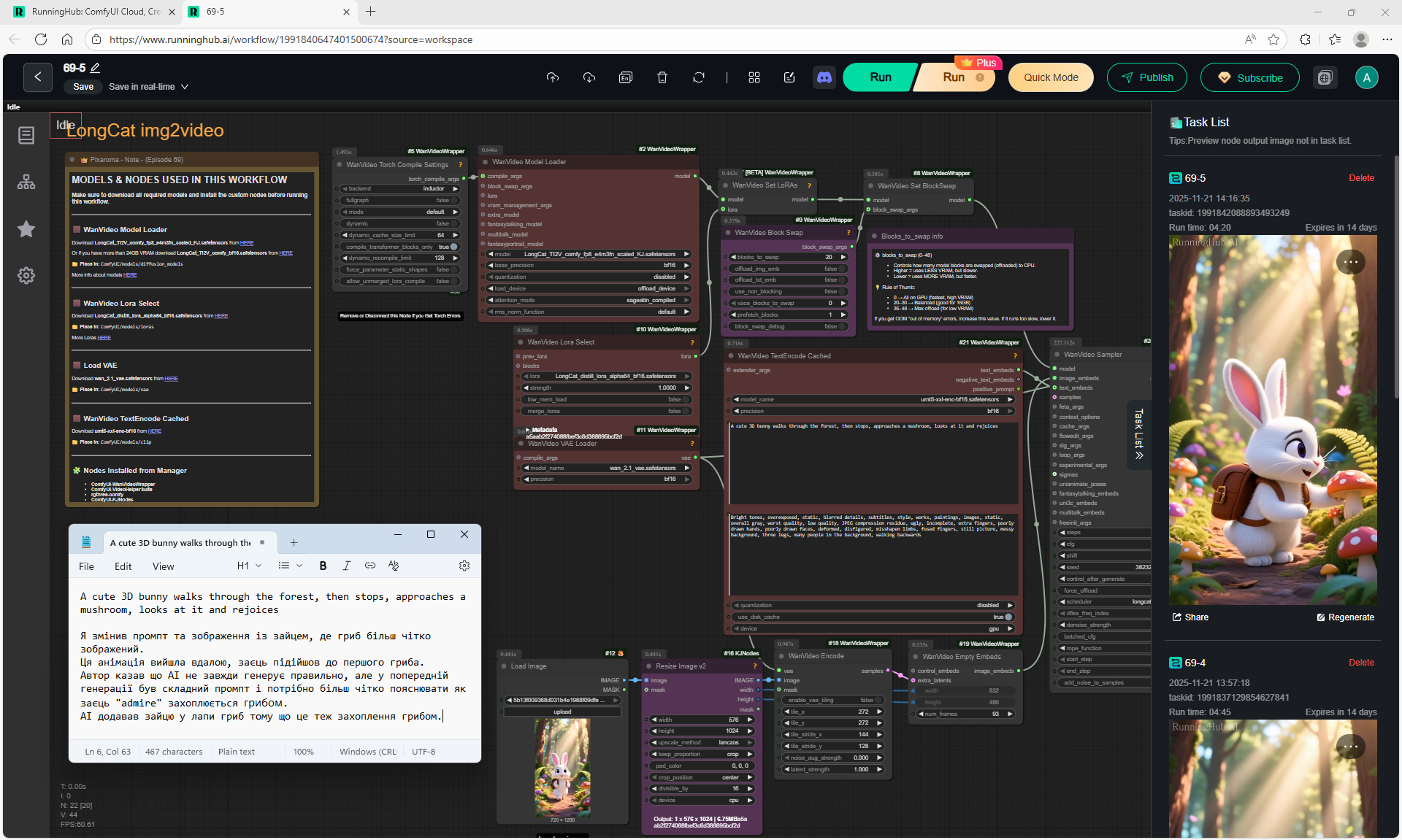Viewport: 1402px width, 840px height.
Task: Open the node tree sidebar icon
Action: pyautogui.click(x=26, y=182)
